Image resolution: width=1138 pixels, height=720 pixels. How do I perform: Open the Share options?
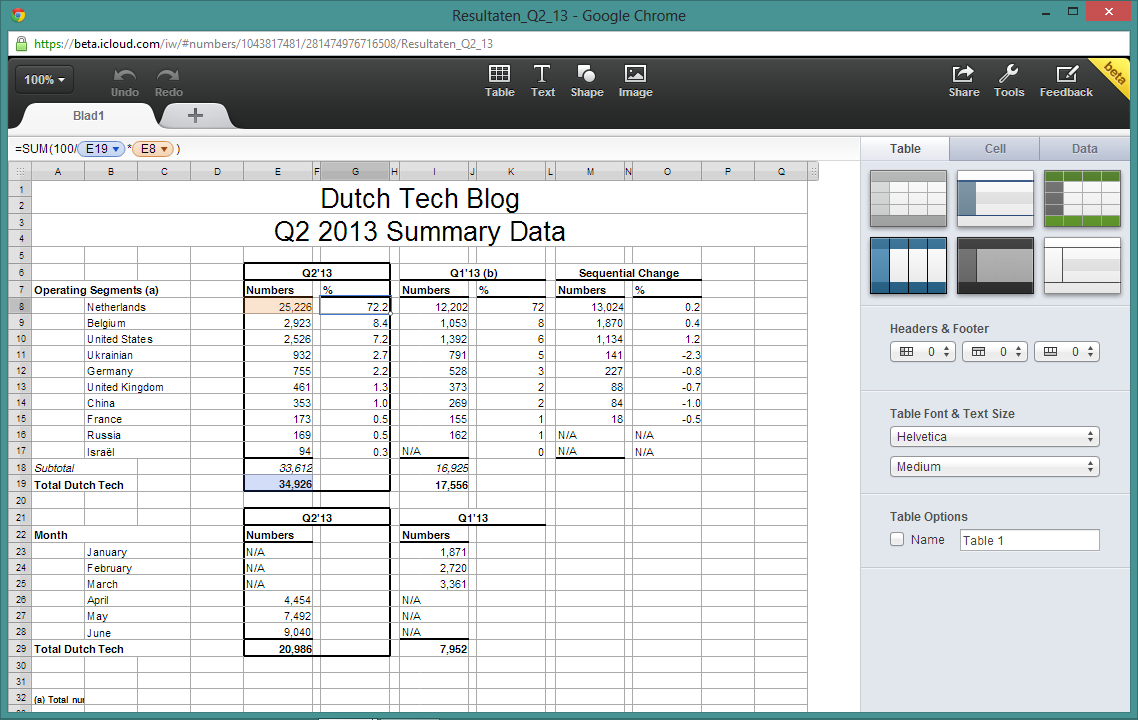(x=963, y=81)
